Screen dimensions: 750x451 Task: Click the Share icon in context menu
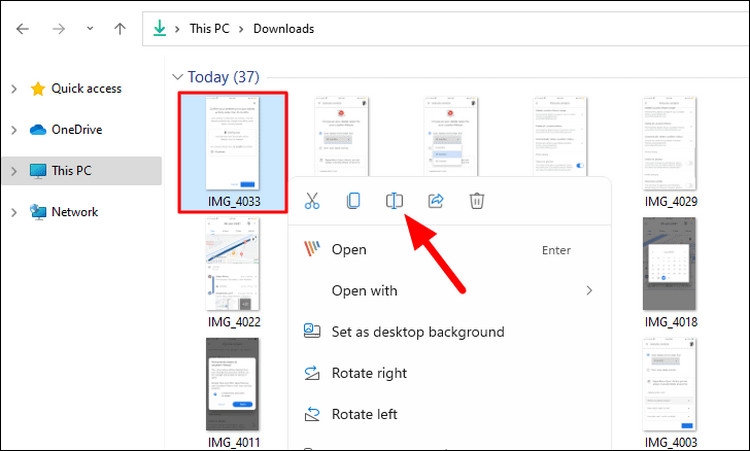(436, 201)
